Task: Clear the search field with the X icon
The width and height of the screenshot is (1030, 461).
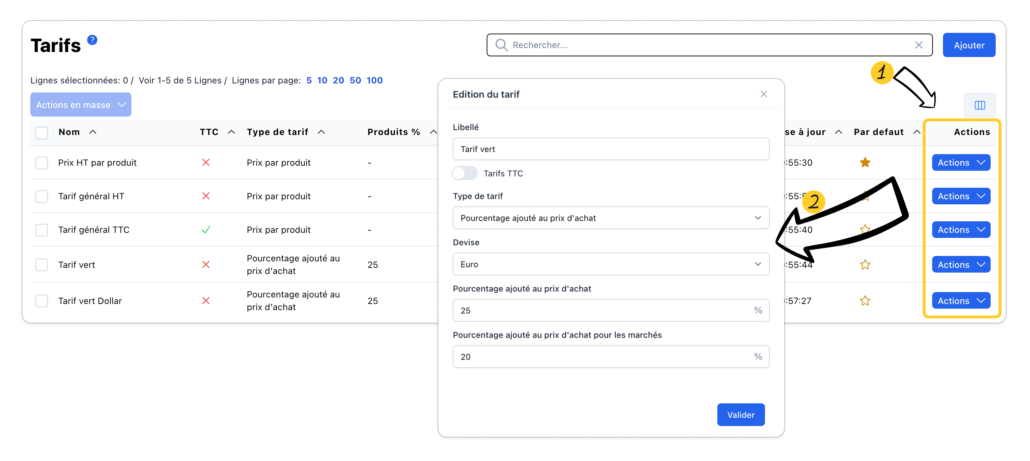Action: pos(919,45)
